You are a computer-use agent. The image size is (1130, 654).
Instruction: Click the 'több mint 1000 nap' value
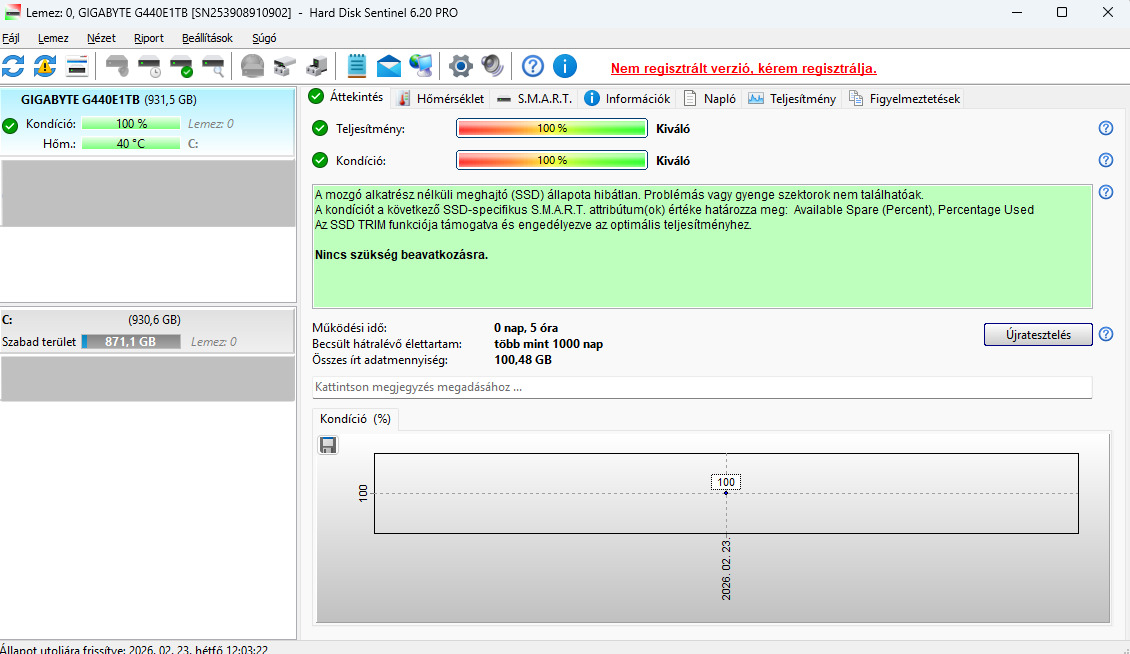[x=548, y=344]
